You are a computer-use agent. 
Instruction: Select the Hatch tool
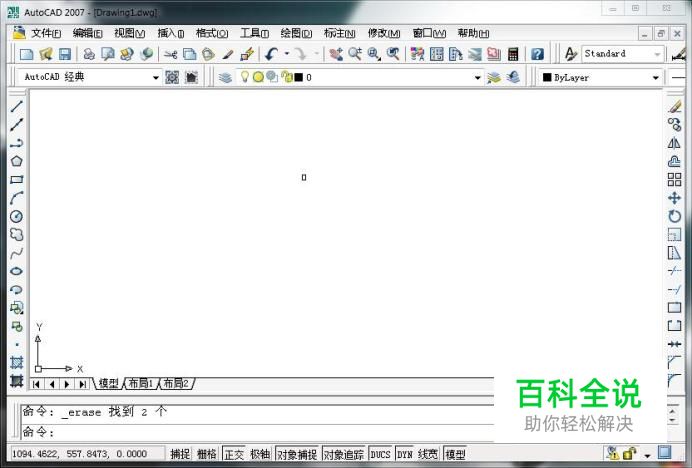[16, 362]
